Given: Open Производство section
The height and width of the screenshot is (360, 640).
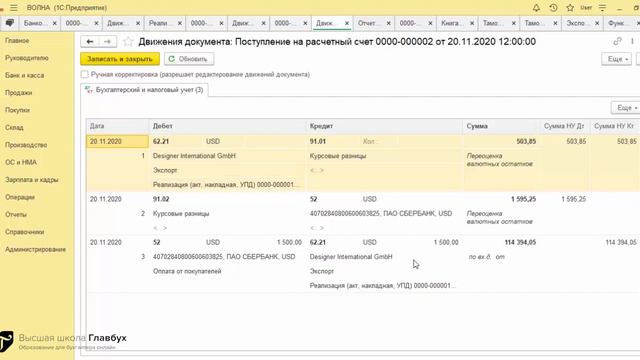Looking at the screenshot, I should tap(26, 145).
